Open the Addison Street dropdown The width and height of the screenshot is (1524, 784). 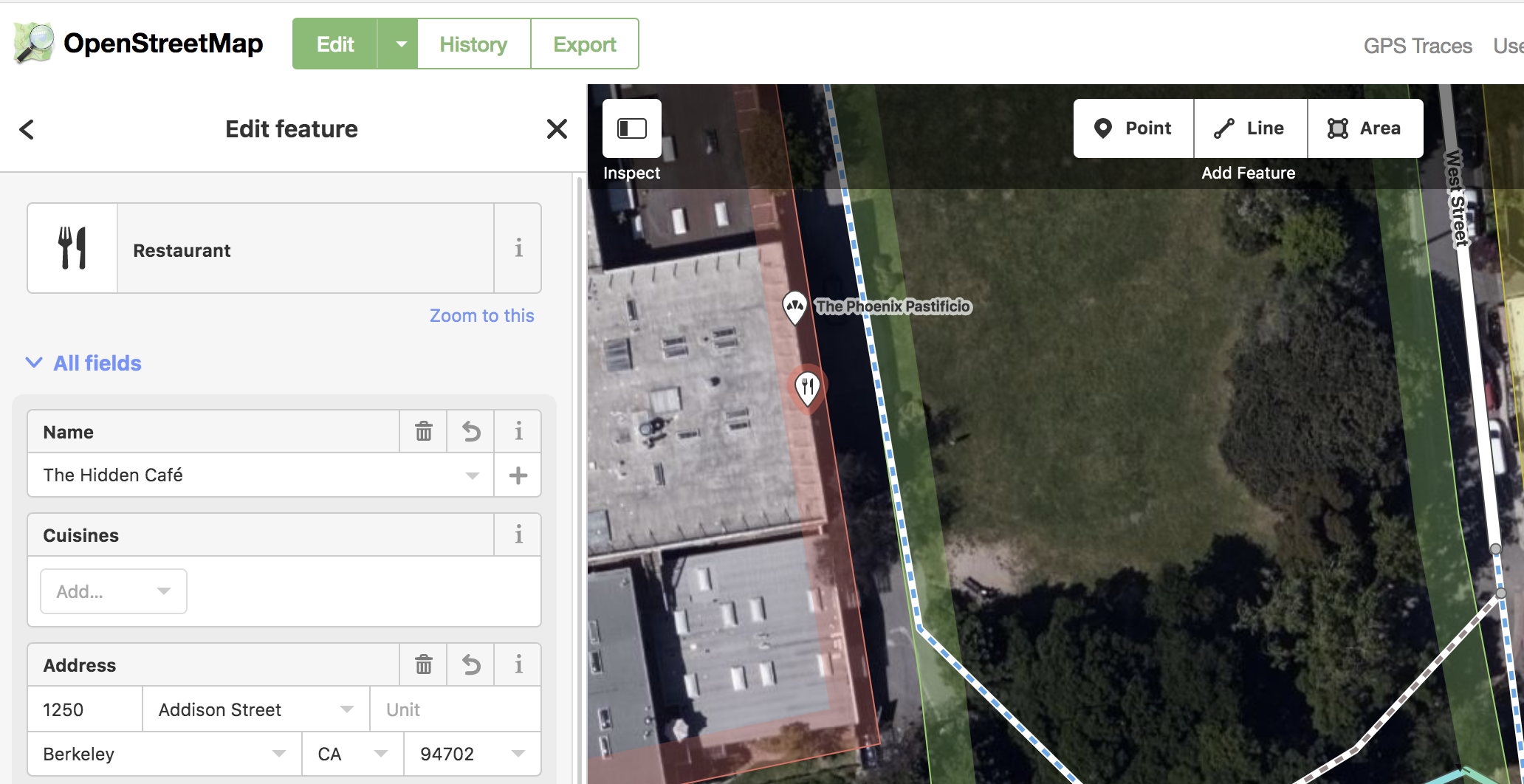pyautogui.click(x=346, y=709)
